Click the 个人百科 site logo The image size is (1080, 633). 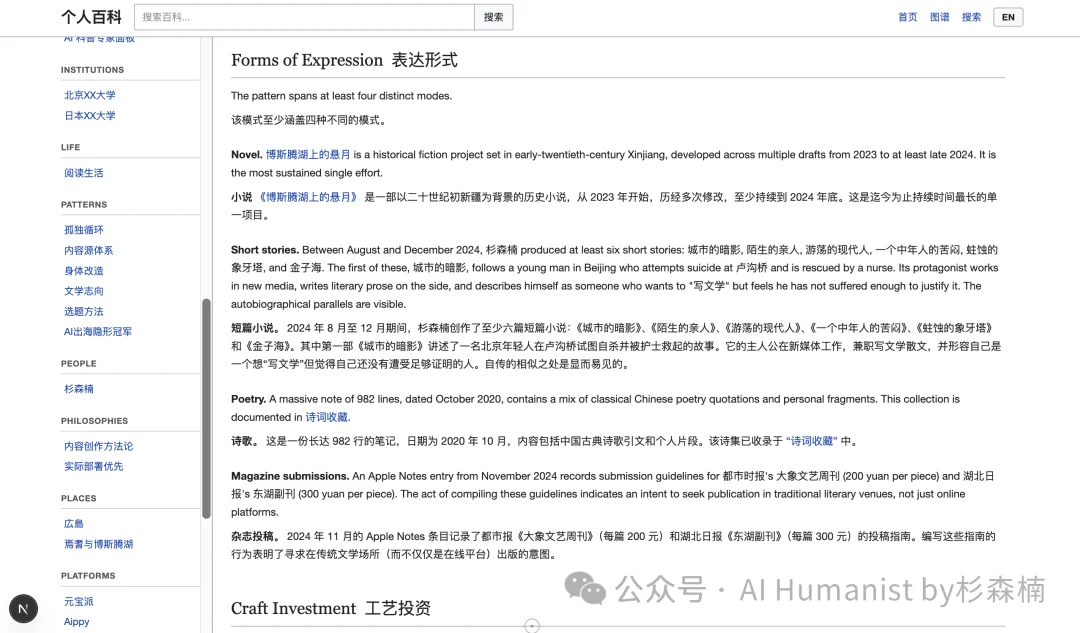tap(91, 16)
